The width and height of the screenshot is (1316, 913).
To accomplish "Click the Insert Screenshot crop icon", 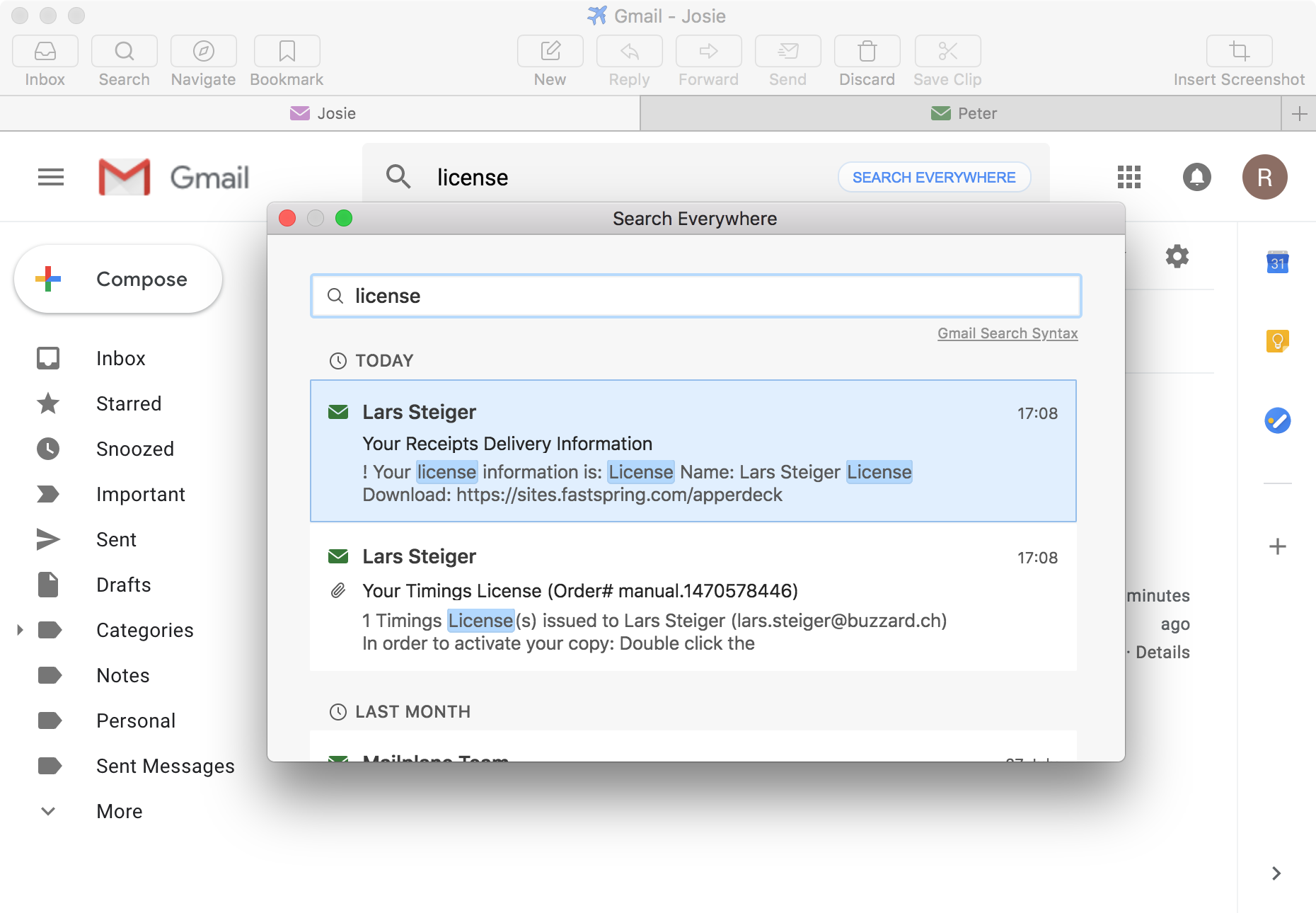I will pos(1240,51).
